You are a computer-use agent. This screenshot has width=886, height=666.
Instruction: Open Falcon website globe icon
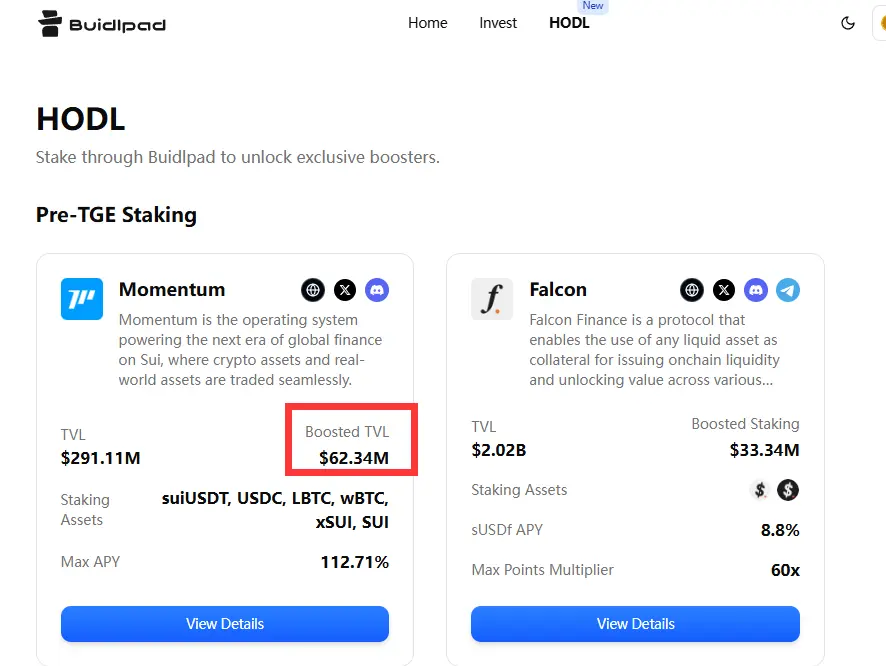tap(692, 290)
